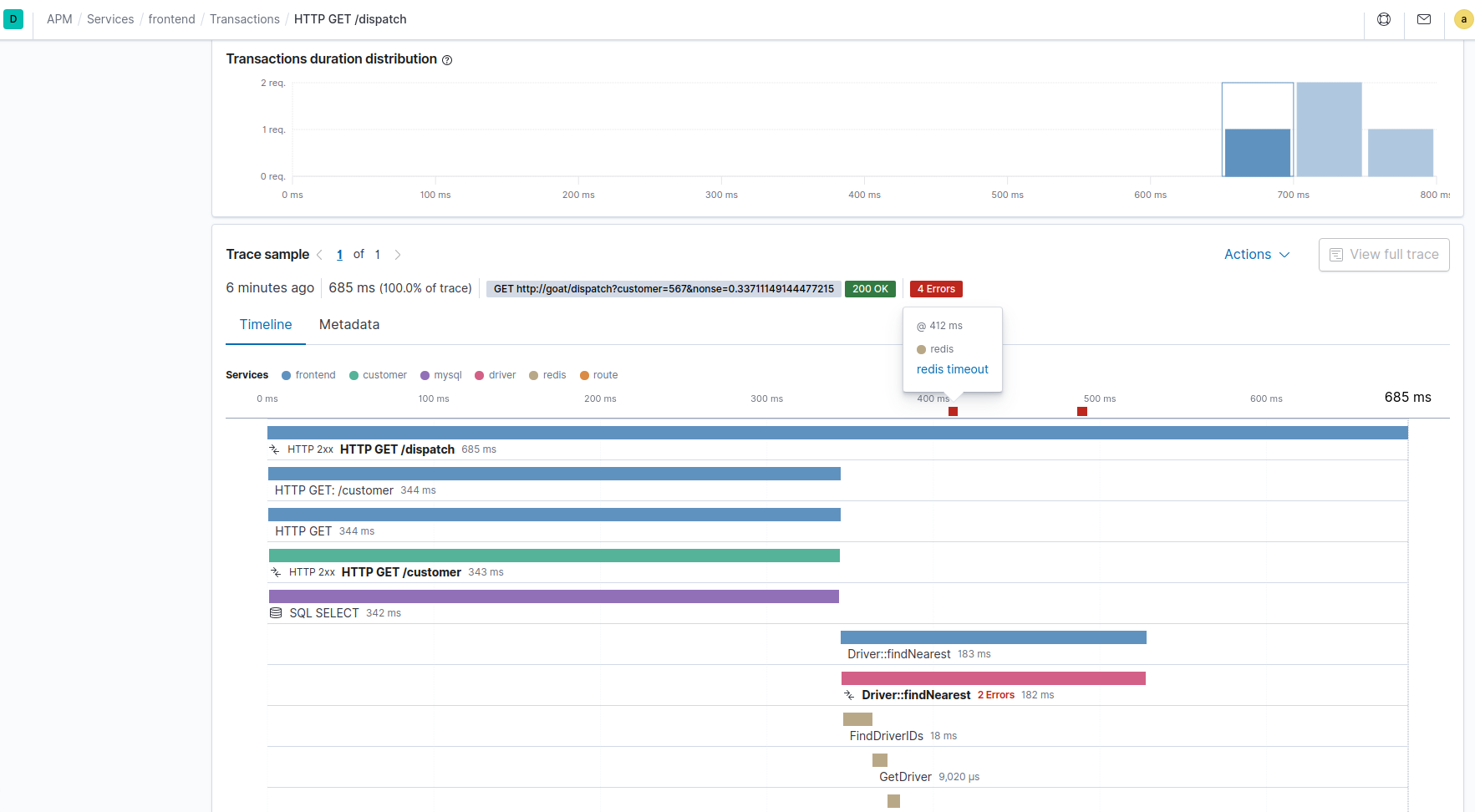
Task: Toggle the frontend service in the legend
Action: pos(308,375)
